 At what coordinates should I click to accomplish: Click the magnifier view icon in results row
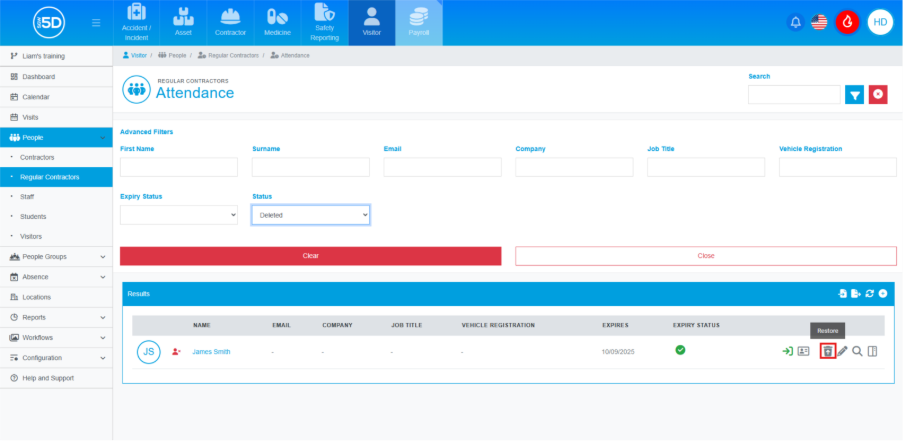[x=857, y=351]
